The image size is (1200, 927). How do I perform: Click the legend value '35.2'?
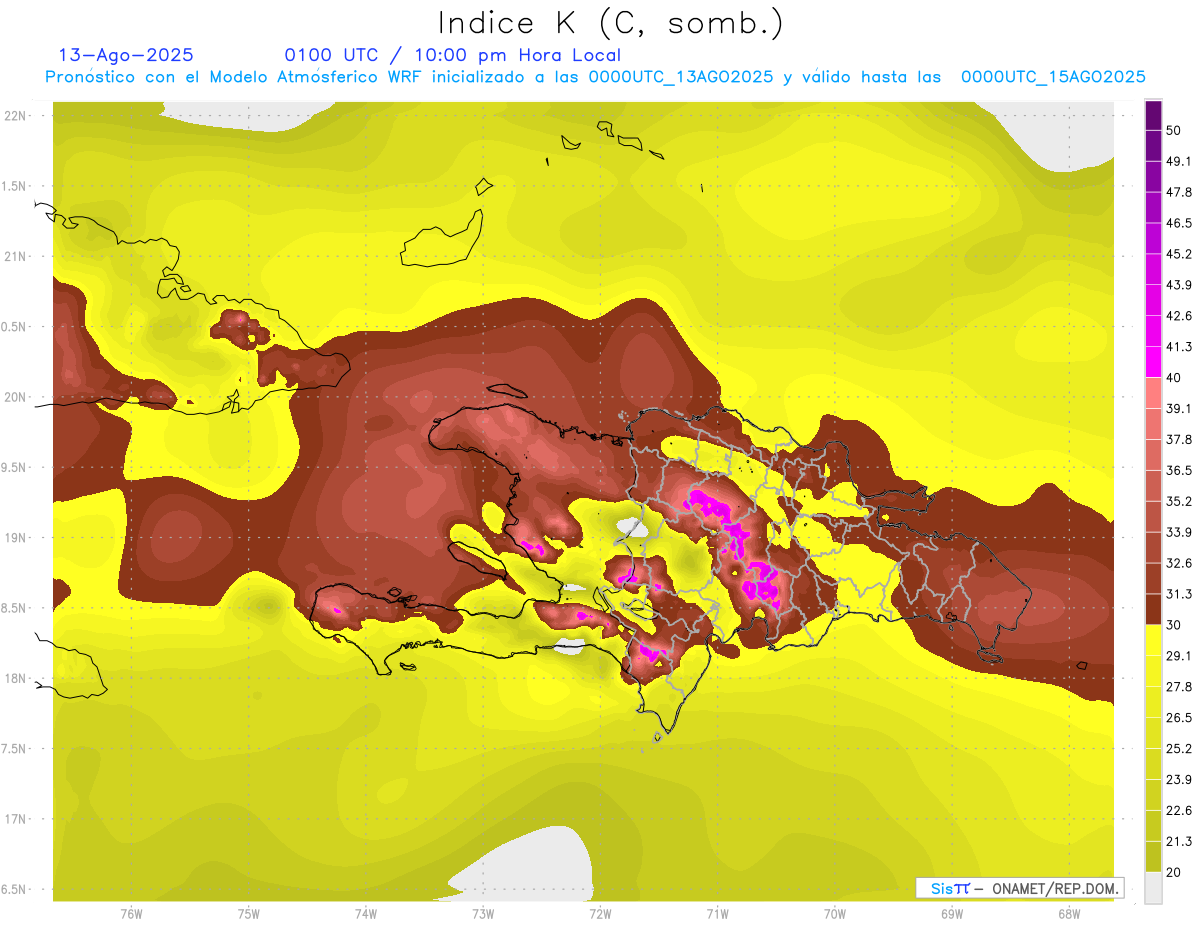[x=1179, y=501]
